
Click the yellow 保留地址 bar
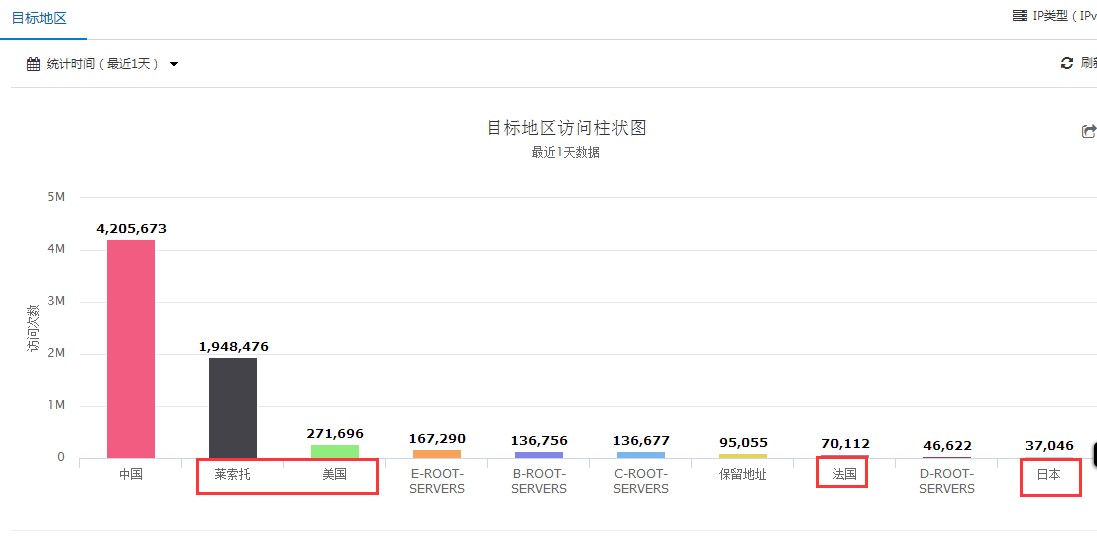click(x=743, y=455)
